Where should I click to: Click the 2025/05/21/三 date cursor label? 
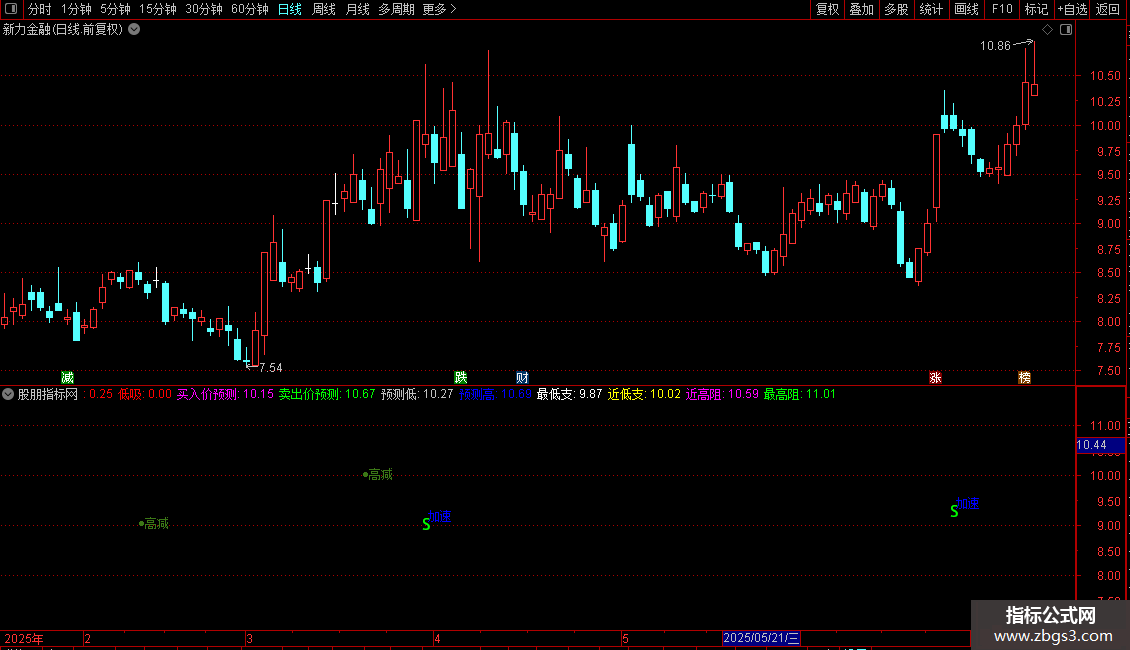(x=761, y=638)
